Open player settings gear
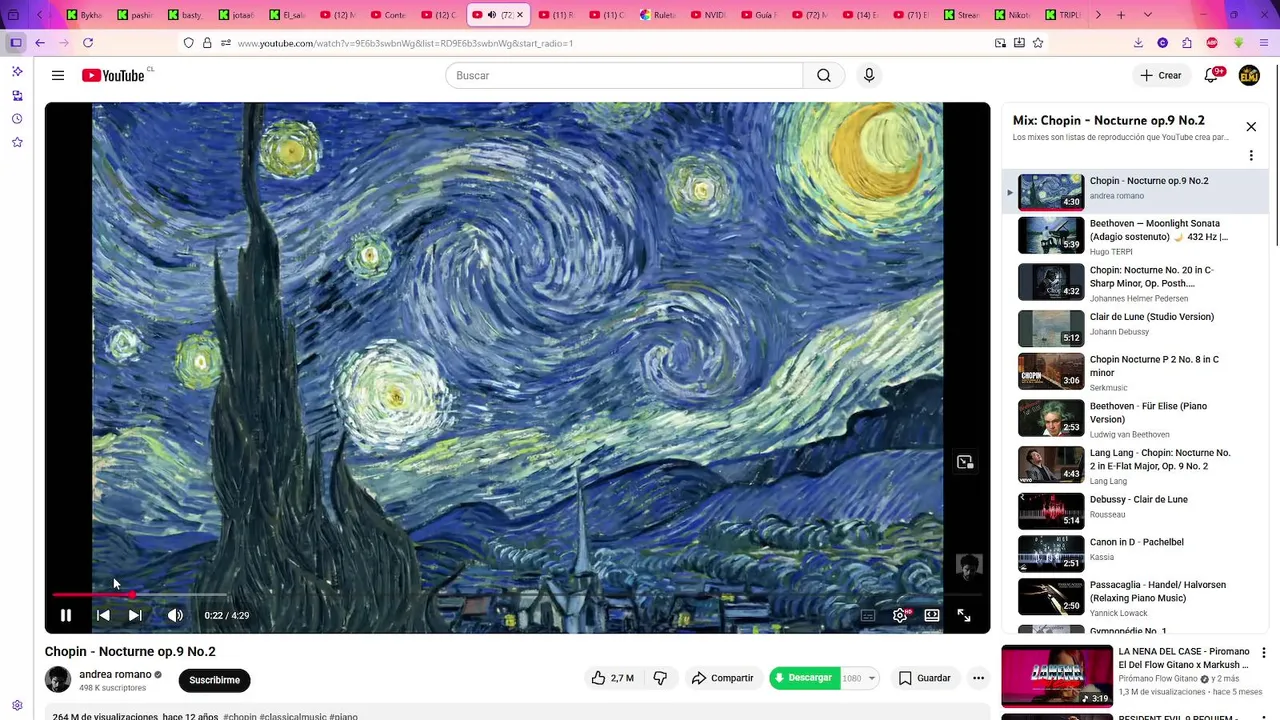This screenshot has height=720, width=1280. coord(900,615)
